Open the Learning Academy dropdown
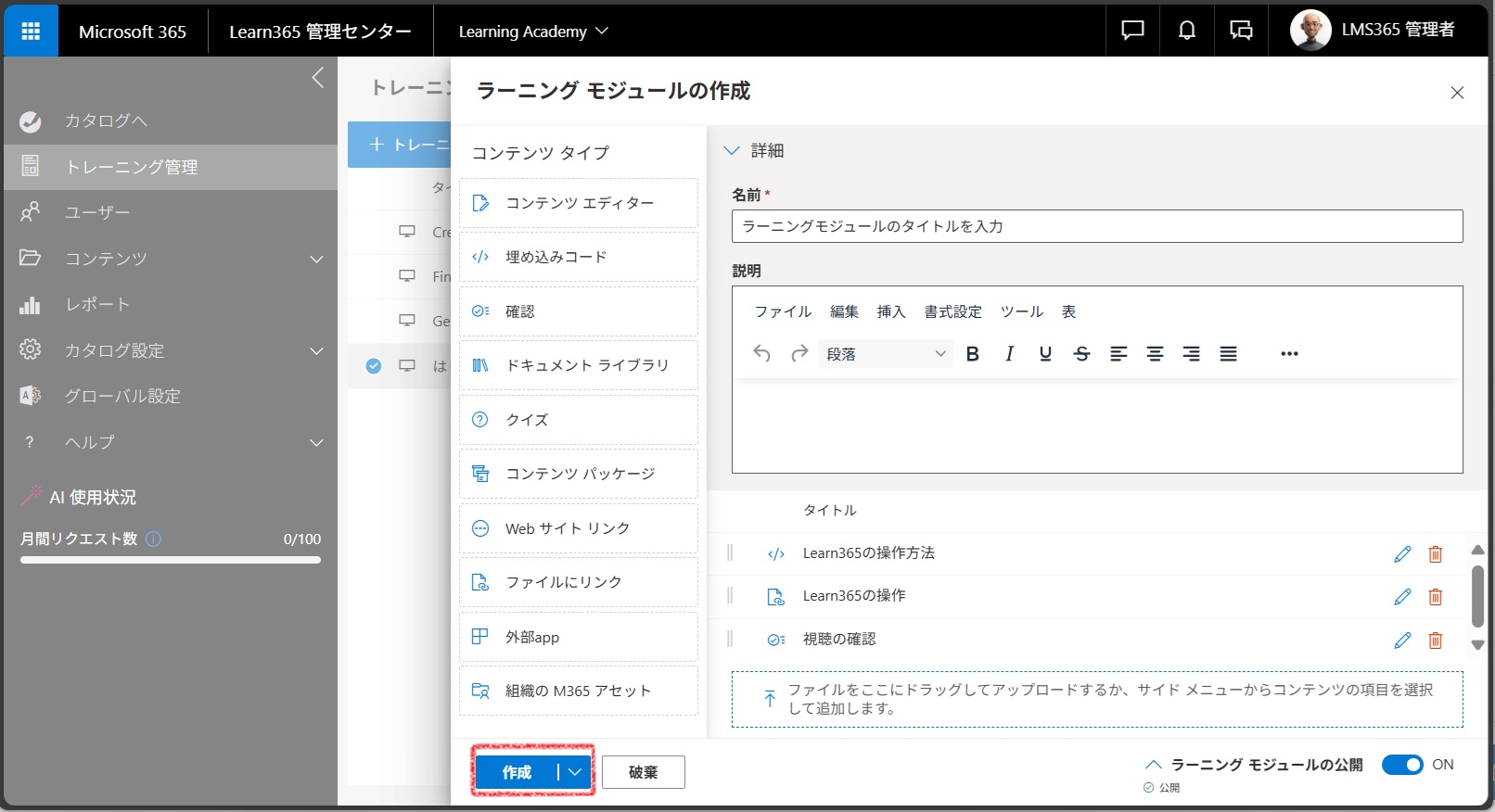Screen dimensions: 1495x812 tap(533, 31)
